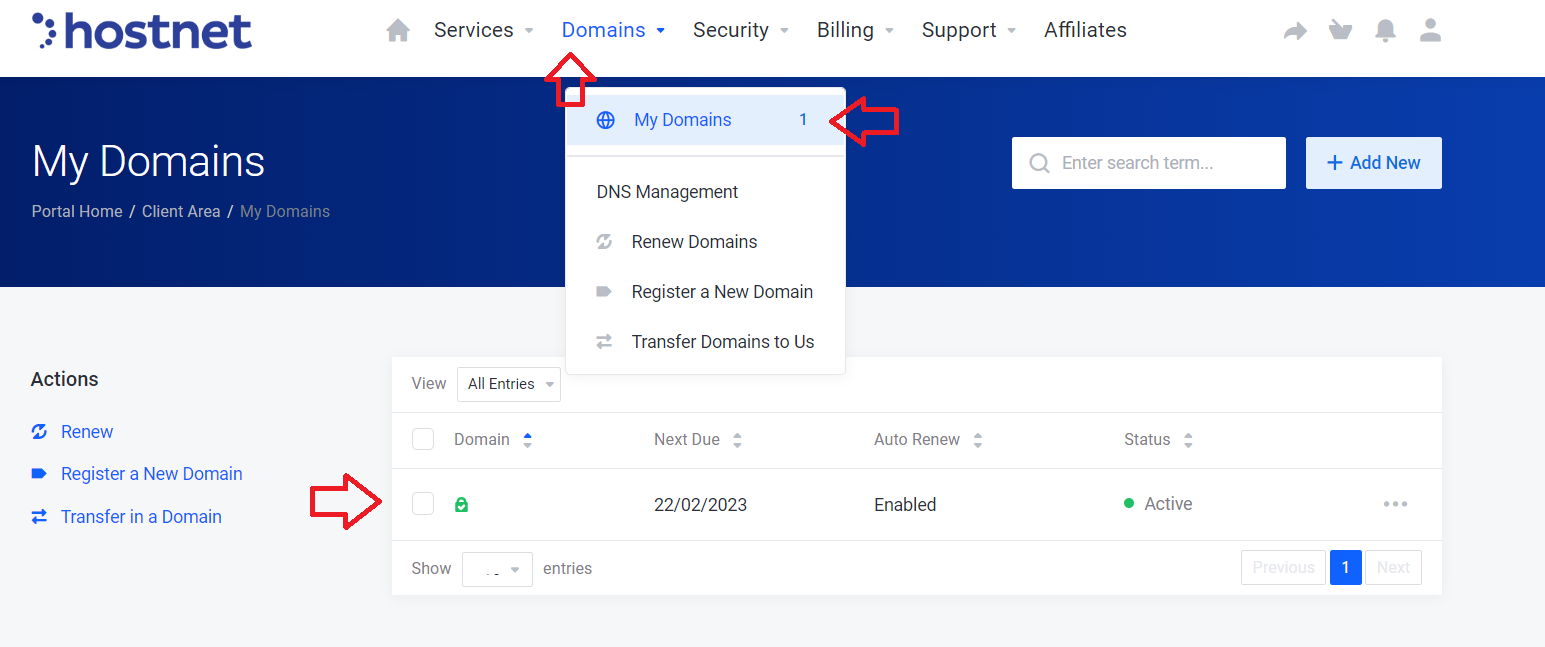Screen dimensions: 1545x647
Task: Click the home icon in navbar
Action: coord(398,31)
